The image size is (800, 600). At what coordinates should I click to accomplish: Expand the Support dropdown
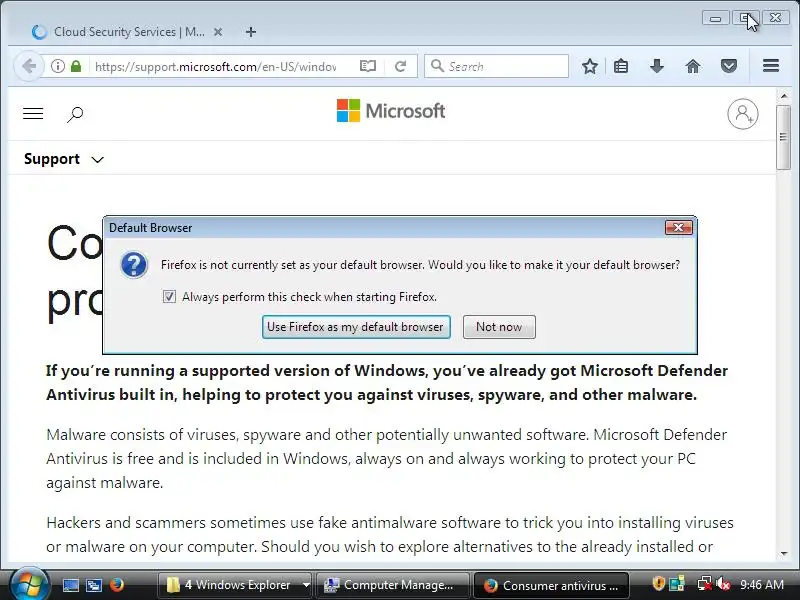coord(64,159)
